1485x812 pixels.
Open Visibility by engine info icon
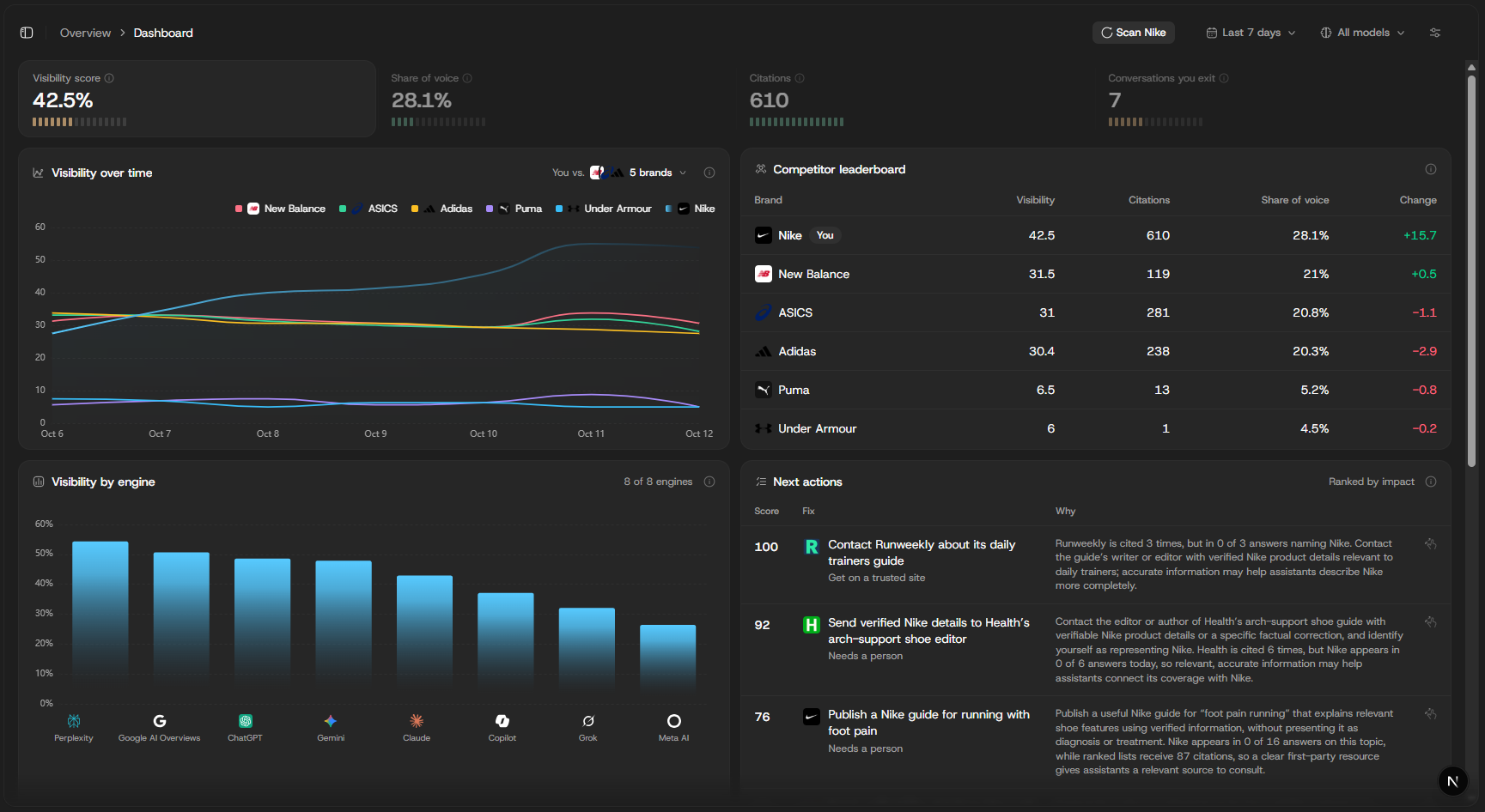[x=709, y=482]
